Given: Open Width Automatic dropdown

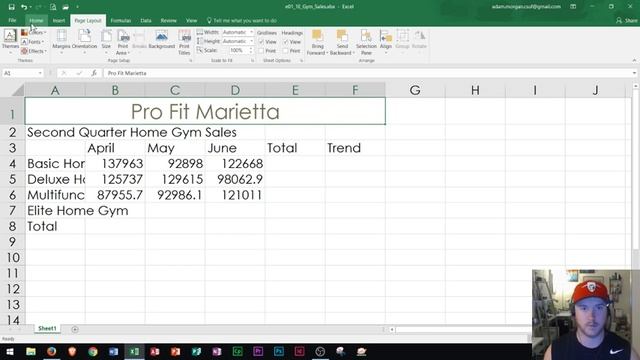Looking at the screenshot, I should (x=251, y=32).
